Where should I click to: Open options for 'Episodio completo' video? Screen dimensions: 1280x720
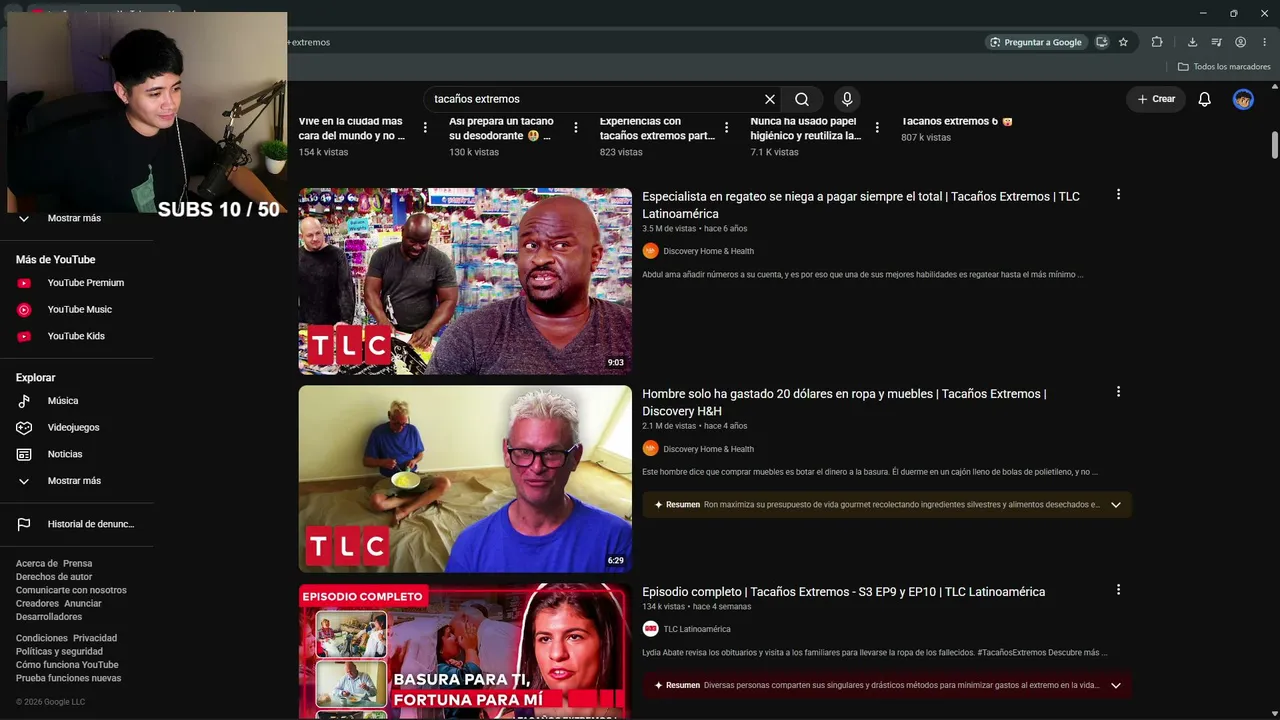(1118, 590)
